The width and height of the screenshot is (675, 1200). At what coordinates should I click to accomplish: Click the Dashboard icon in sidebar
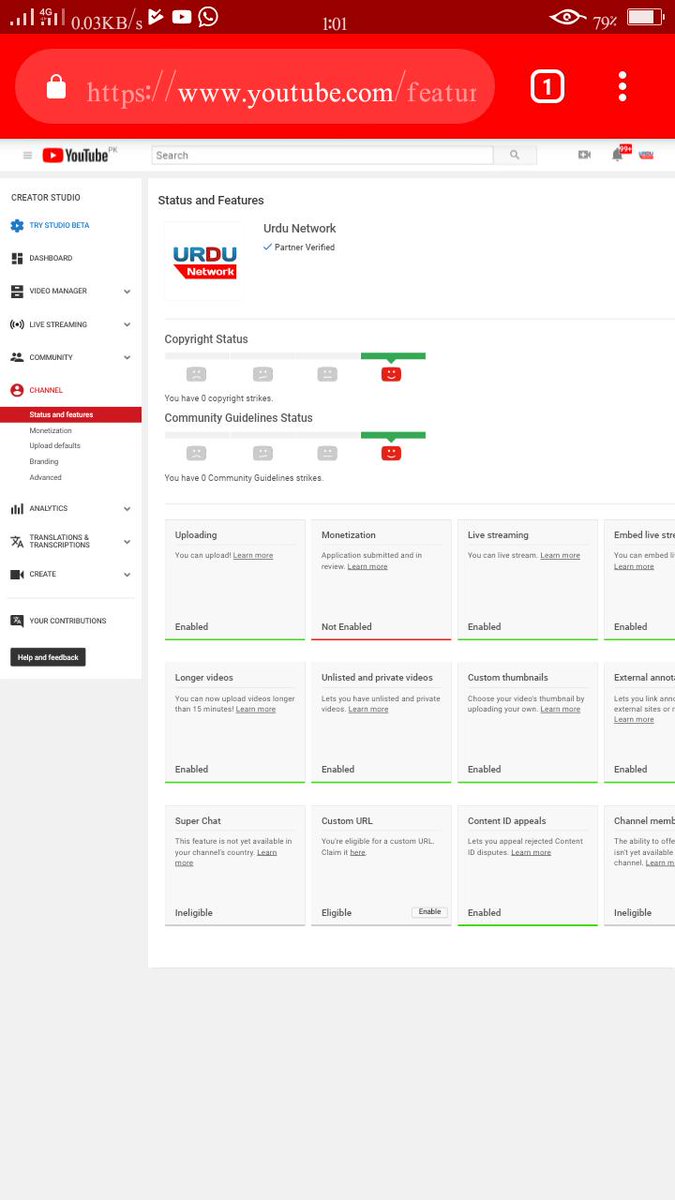(17, 258)
